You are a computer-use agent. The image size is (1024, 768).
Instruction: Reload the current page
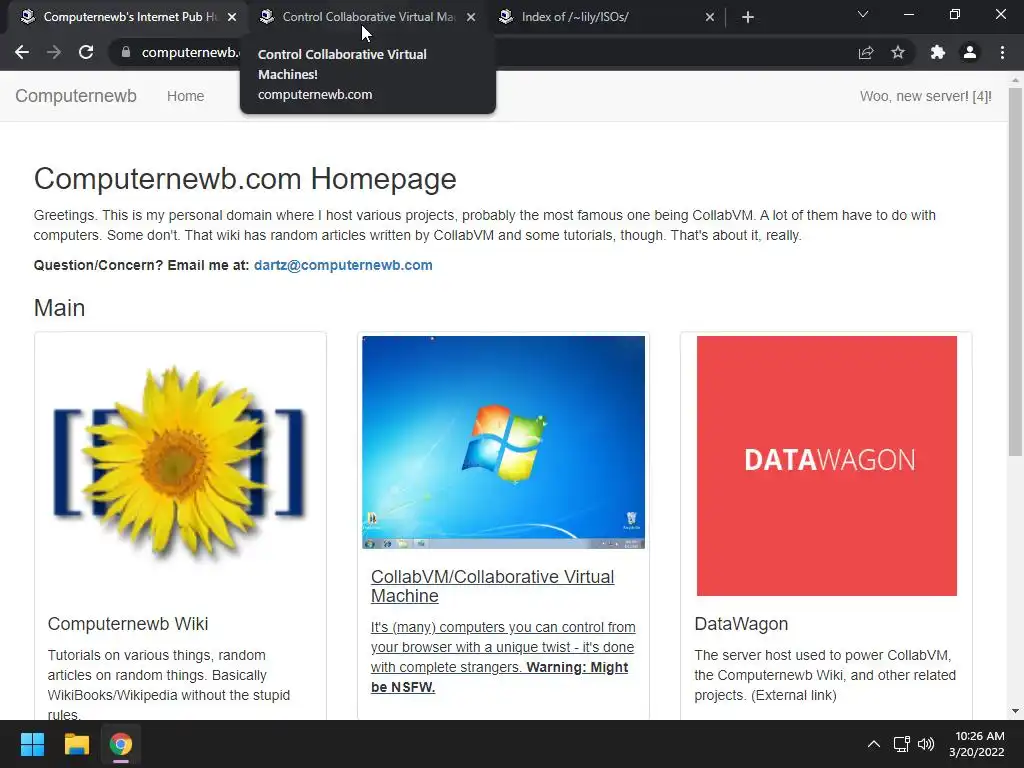click(x=86, y=52)
